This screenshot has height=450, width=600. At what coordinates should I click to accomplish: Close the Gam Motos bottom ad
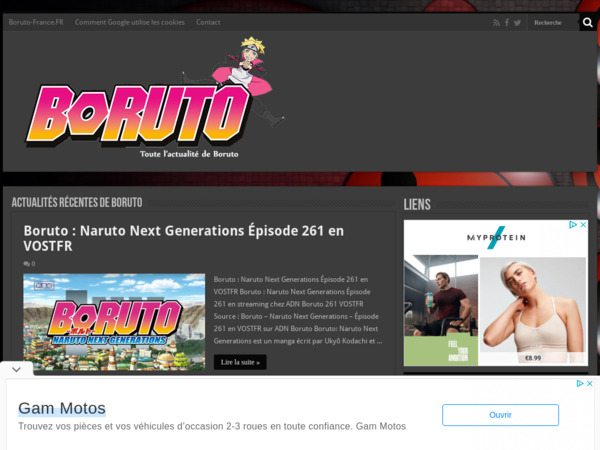[590, 383]
